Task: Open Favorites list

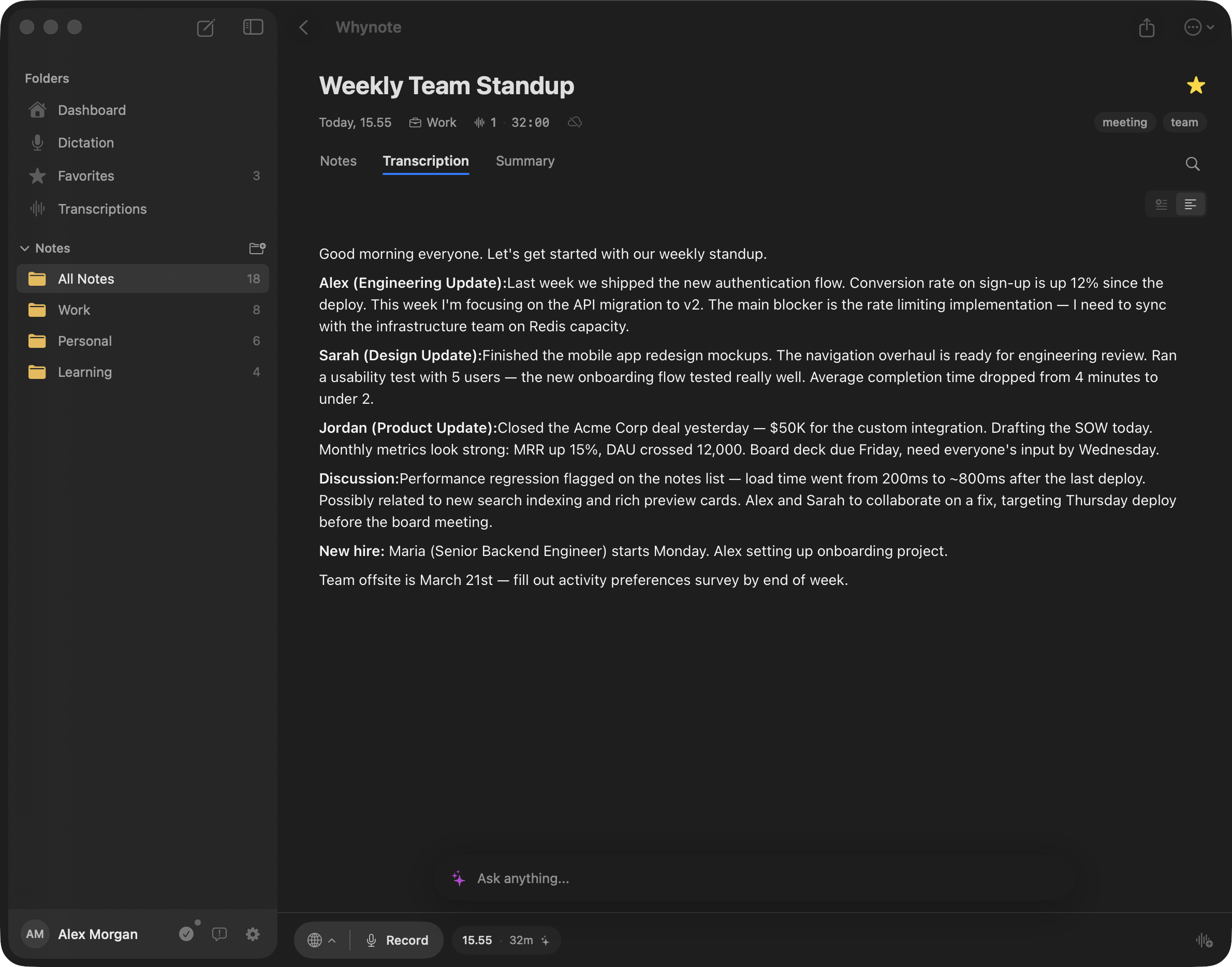Action: [x=143, y=176]
